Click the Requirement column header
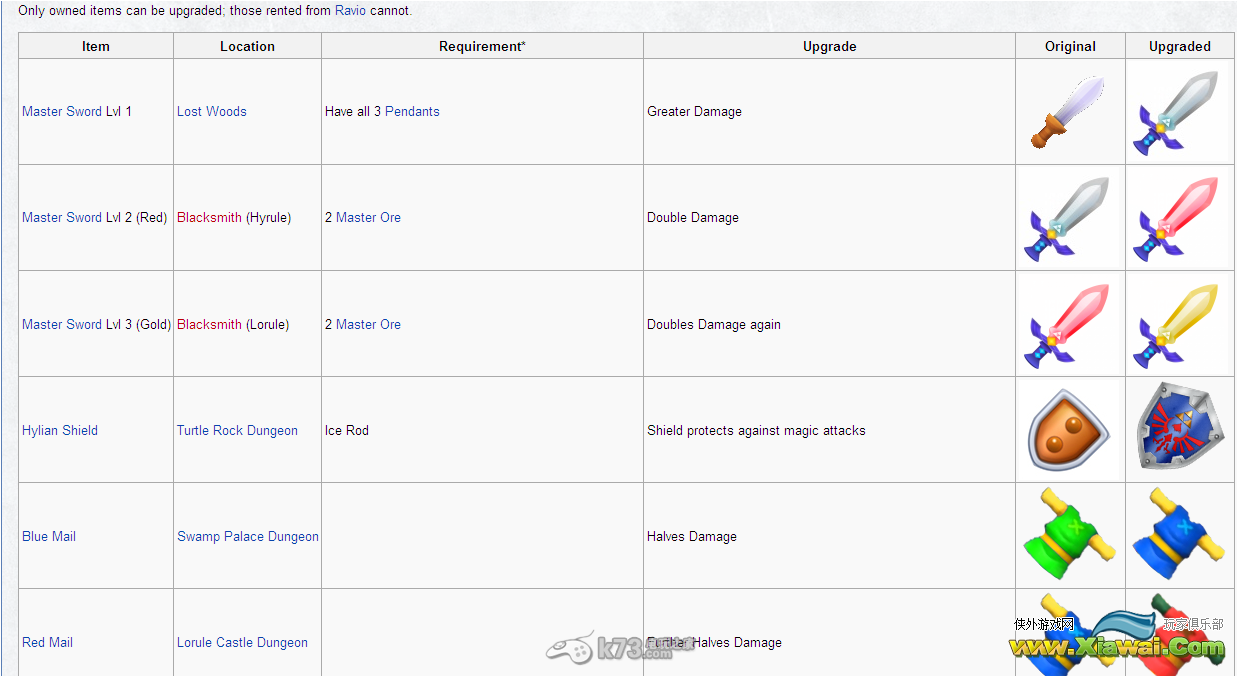The image size is (1237, 676). 482,46
